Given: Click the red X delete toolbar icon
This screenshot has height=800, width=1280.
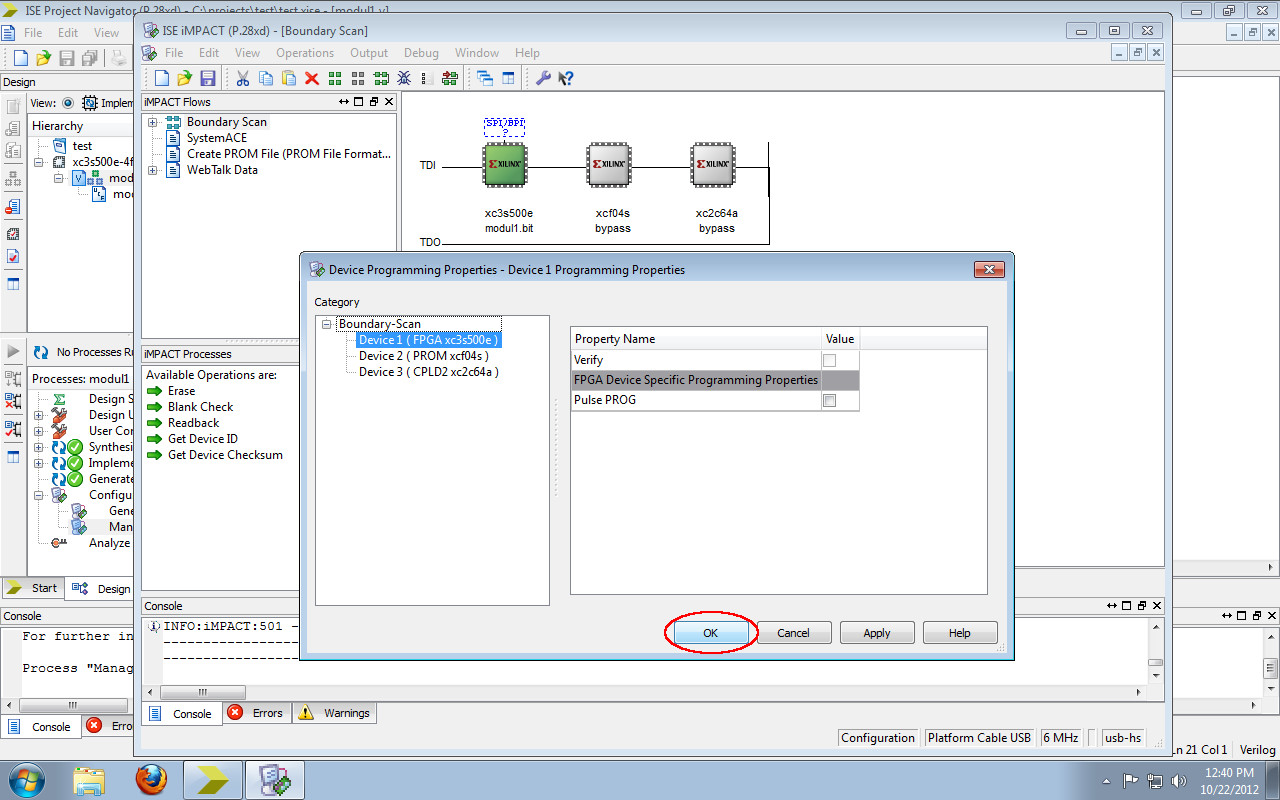Looking at the screenshot, I should point(312,78).
